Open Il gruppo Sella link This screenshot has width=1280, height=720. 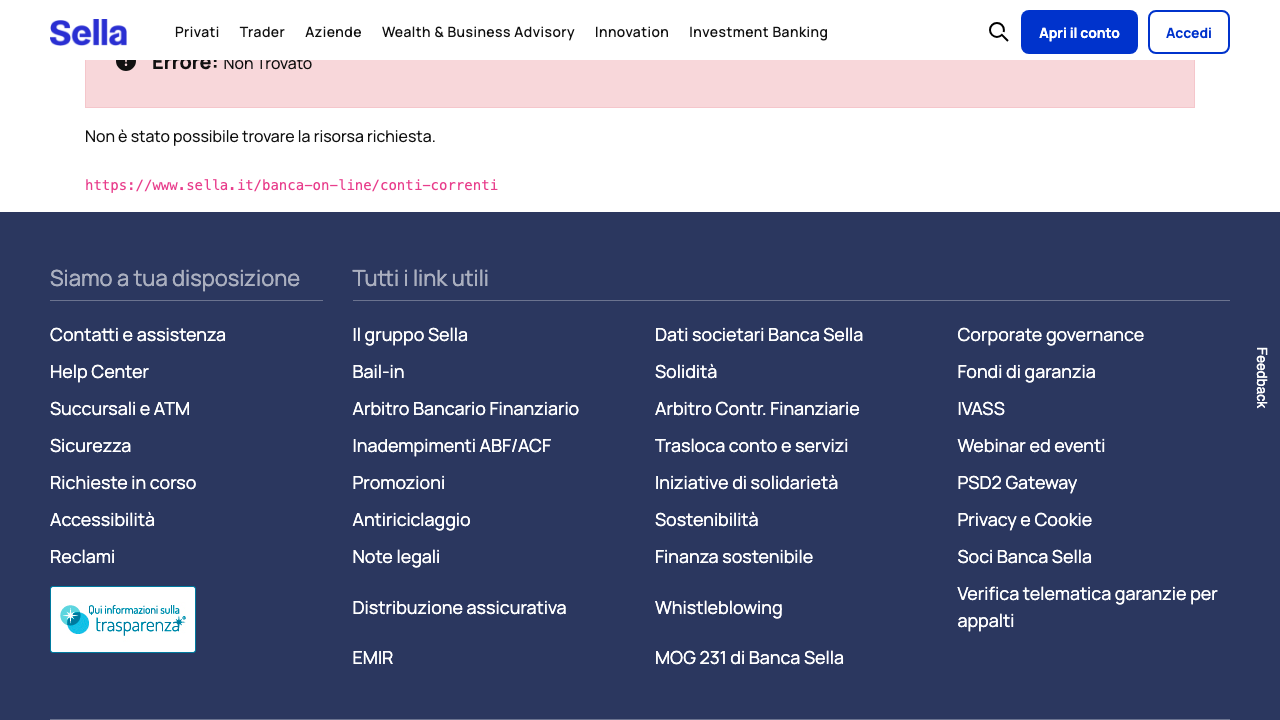click(x=410, y=334)
